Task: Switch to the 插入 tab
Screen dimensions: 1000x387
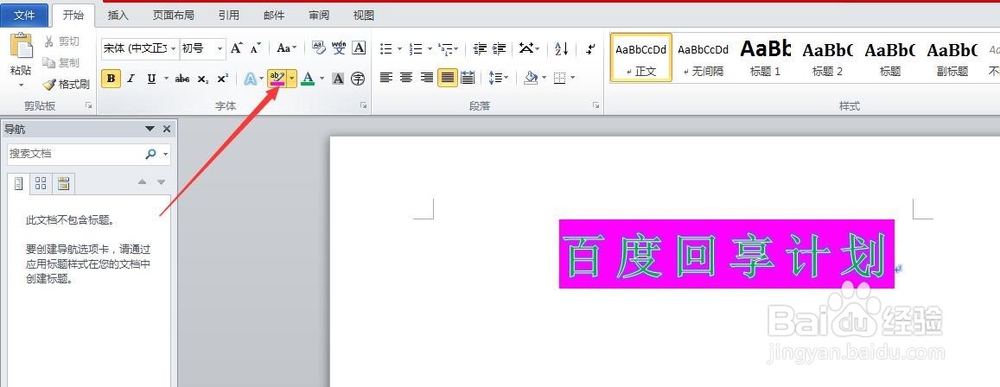Action: [x=118, y=15]
